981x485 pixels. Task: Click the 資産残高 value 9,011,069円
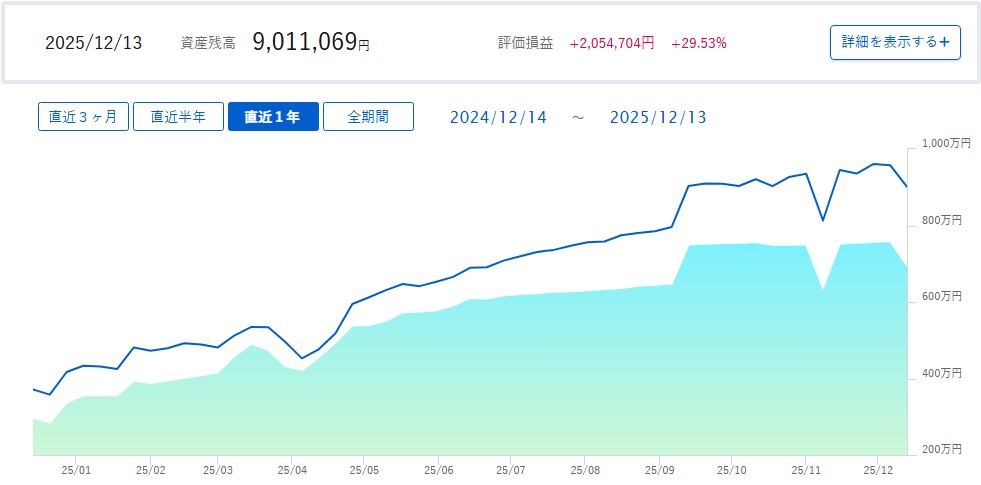pyautogui.click(x=310, y=42)
